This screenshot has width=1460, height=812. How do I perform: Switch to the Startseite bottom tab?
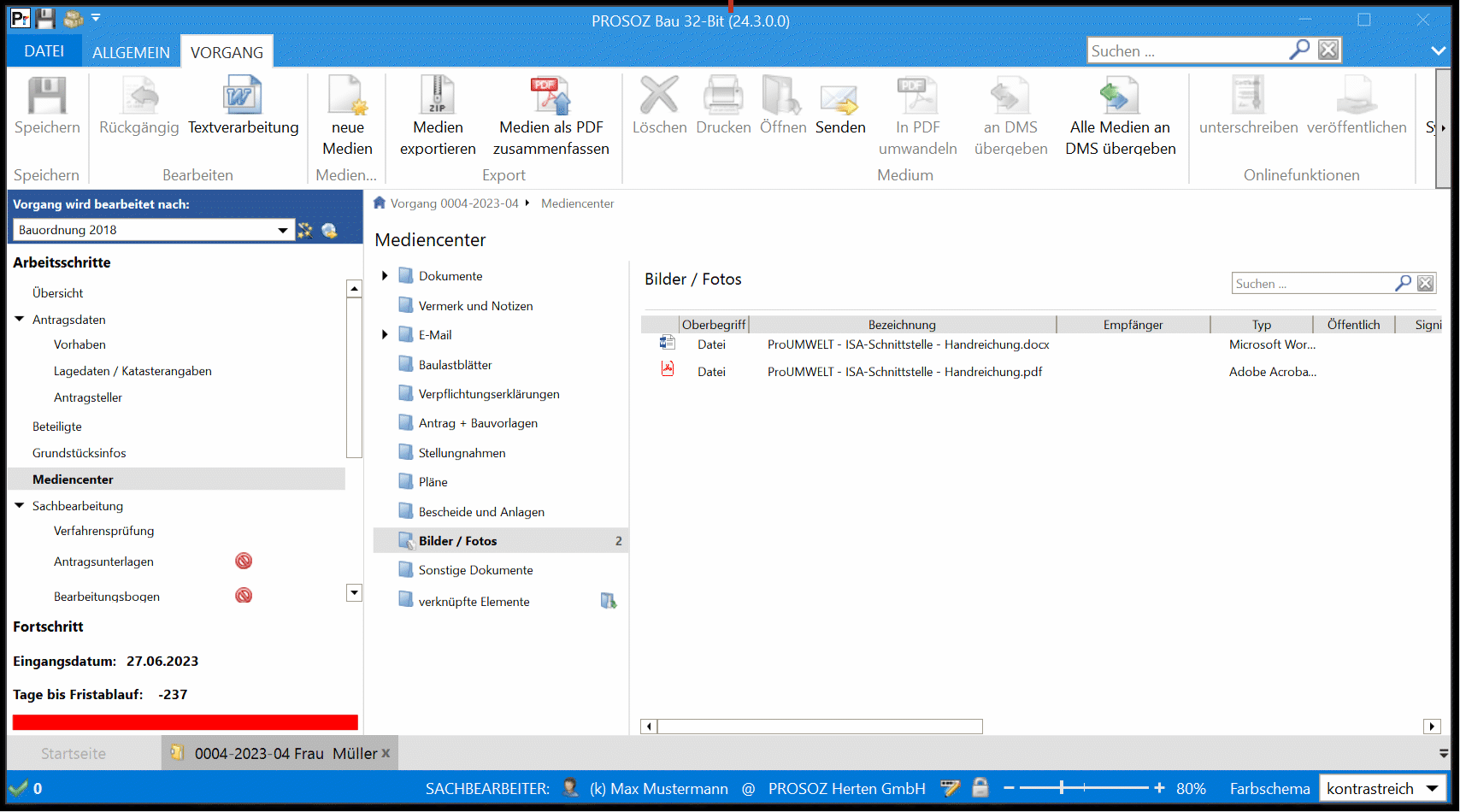(x=74, y=754)
